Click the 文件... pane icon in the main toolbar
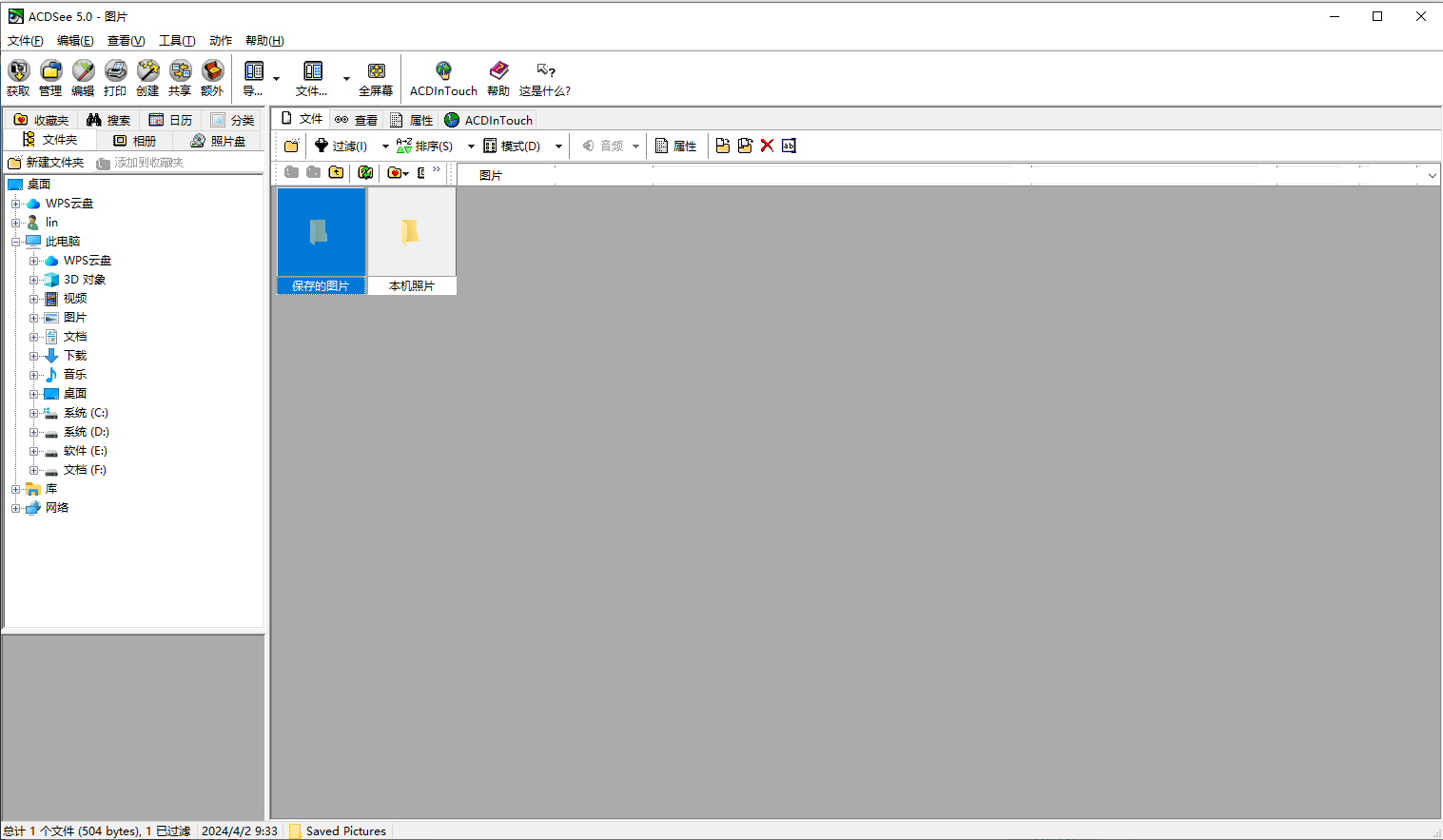1443x840 pixels. (x=312, y=78)
